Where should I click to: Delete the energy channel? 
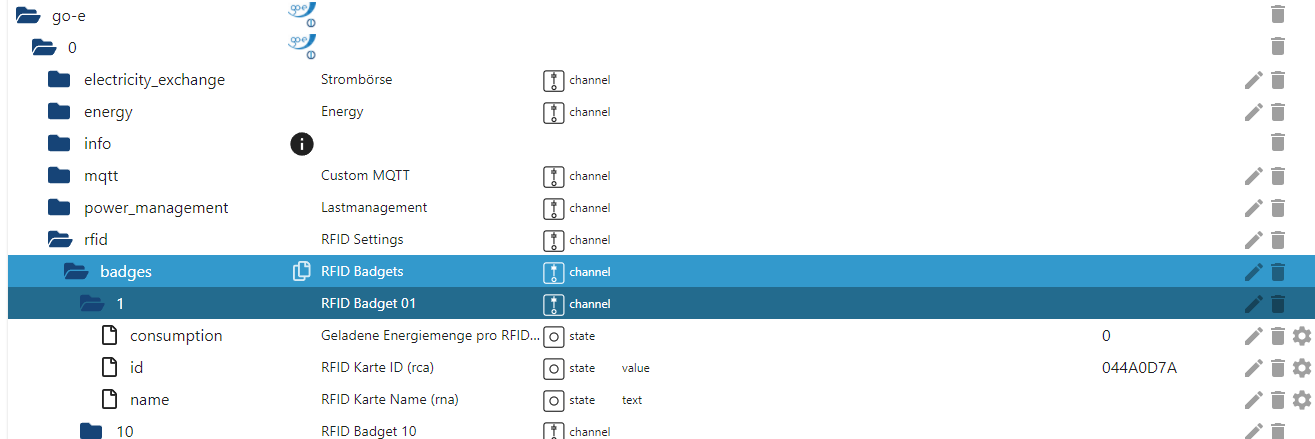tap(1277, 112)
